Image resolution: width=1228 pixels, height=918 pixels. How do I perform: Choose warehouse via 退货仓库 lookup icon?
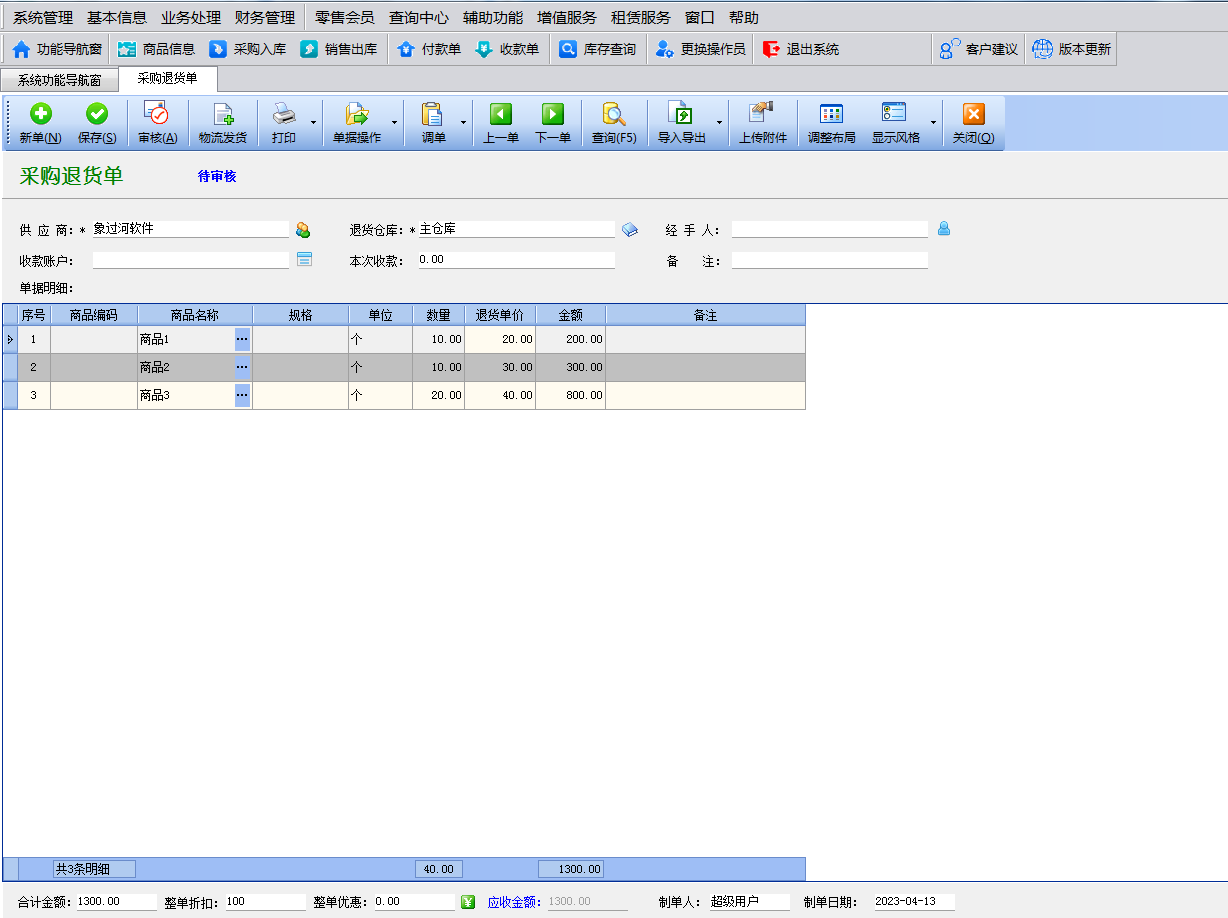(x=630, y=229)
